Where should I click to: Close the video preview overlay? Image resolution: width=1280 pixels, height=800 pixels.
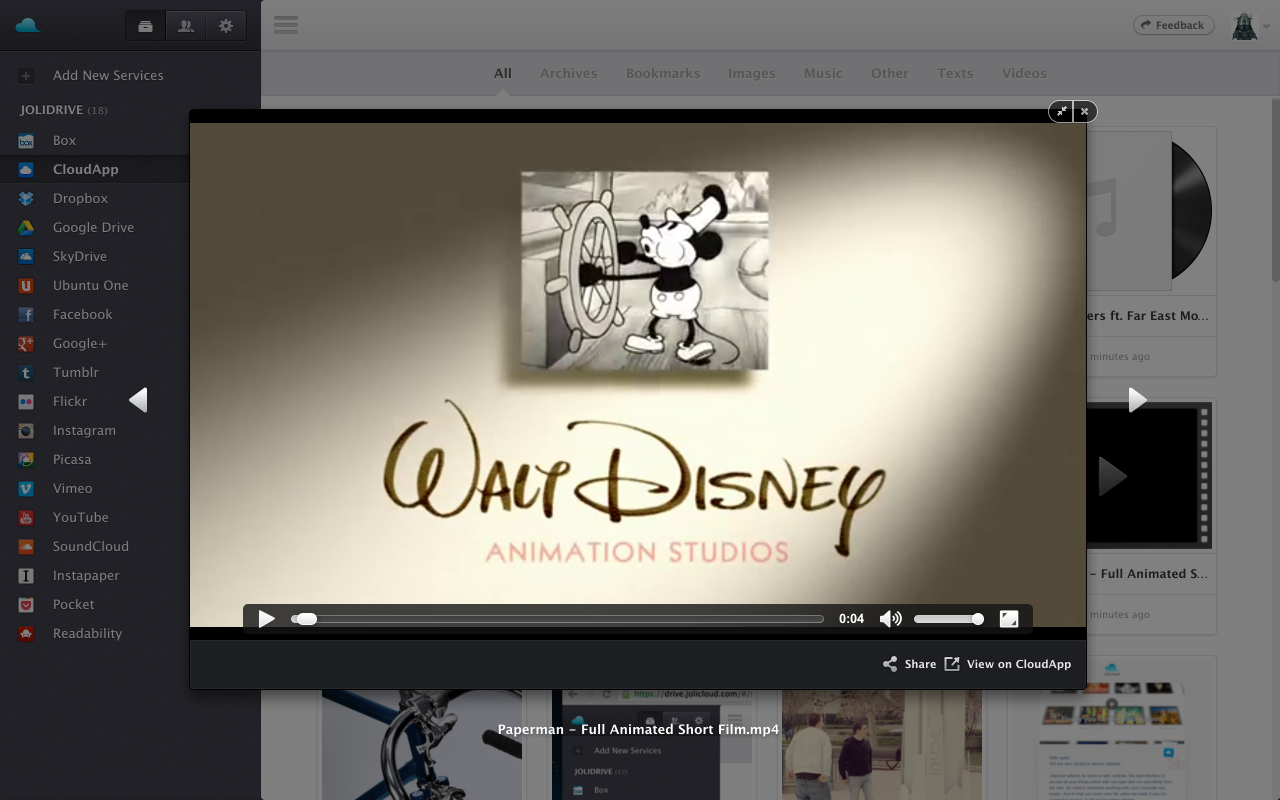point(1085,111)
